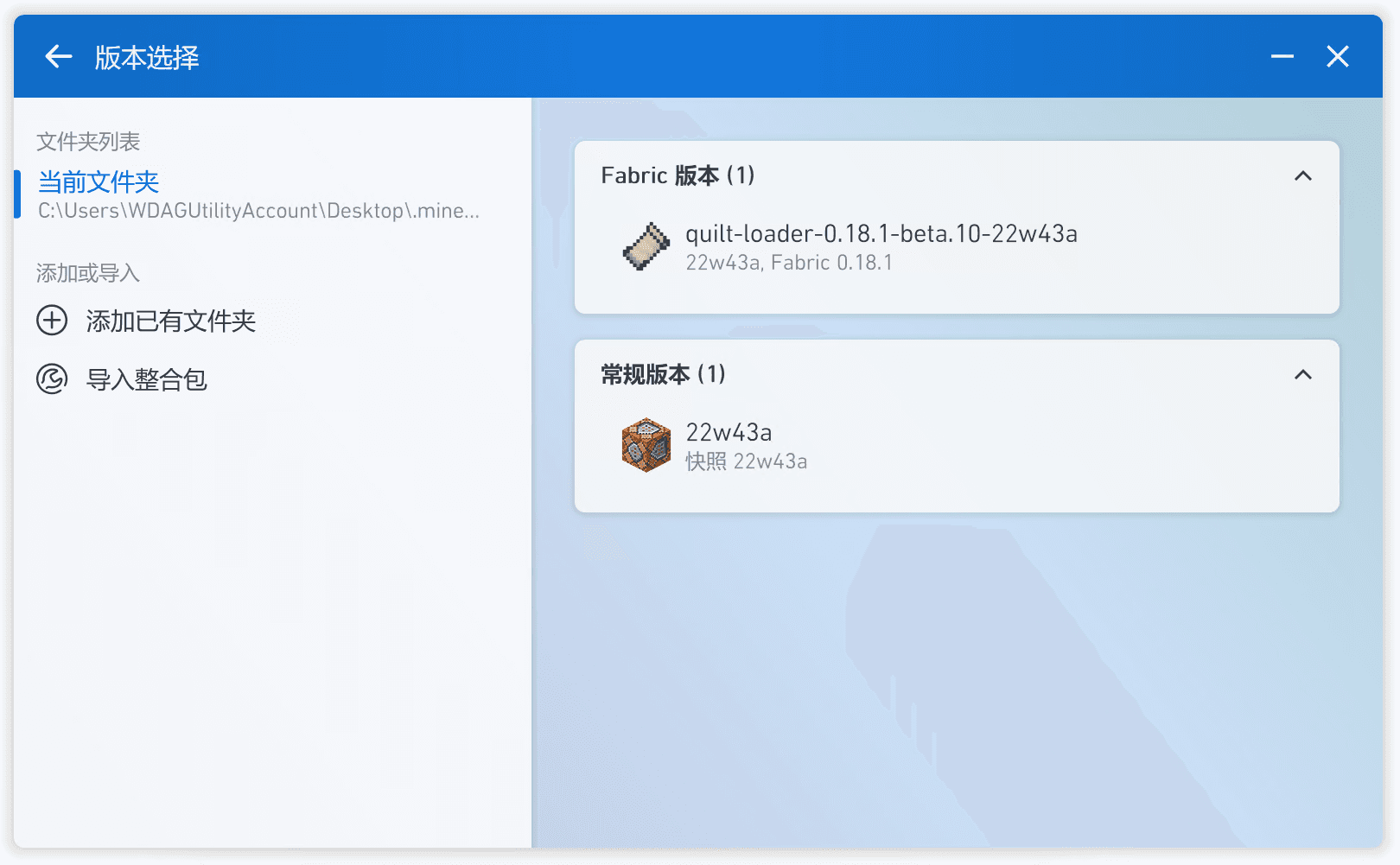Click the 22w43a, Fabric 0.18.1 subtitle

pyautogui.click(x=789, y=262)
